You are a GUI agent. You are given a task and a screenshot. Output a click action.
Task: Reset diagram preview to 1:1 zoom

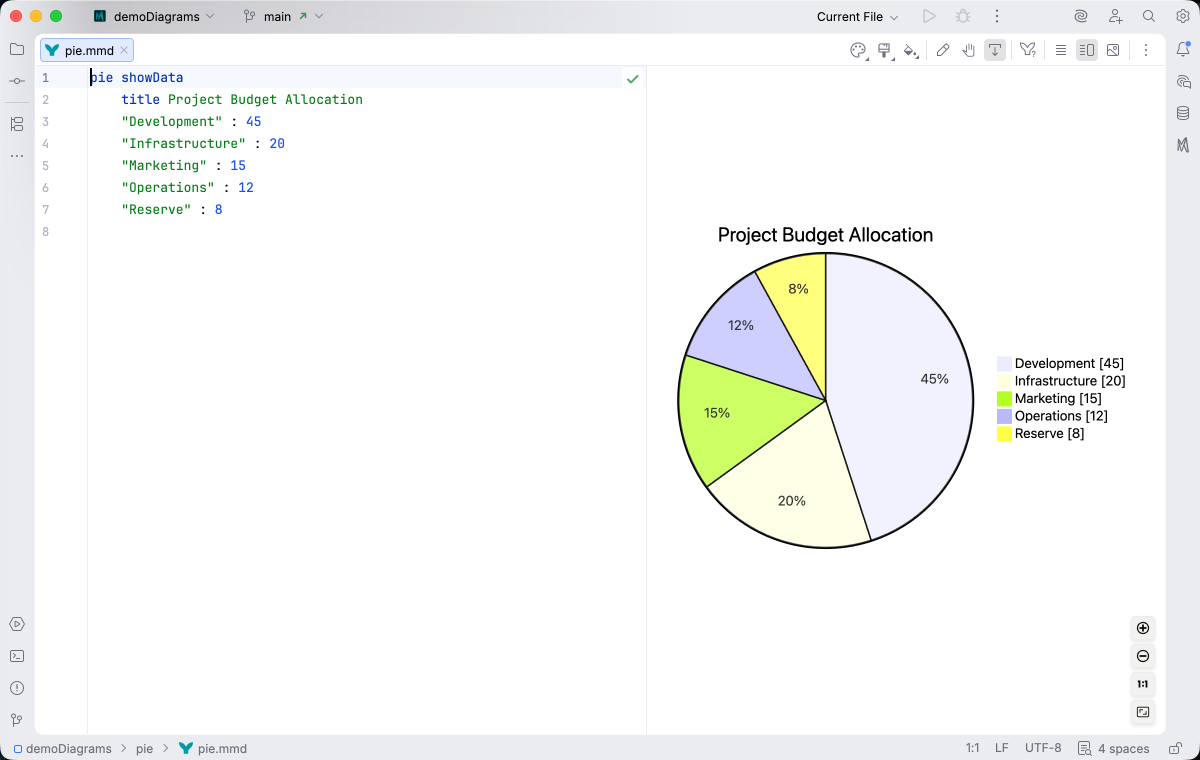click(1143, 684)
